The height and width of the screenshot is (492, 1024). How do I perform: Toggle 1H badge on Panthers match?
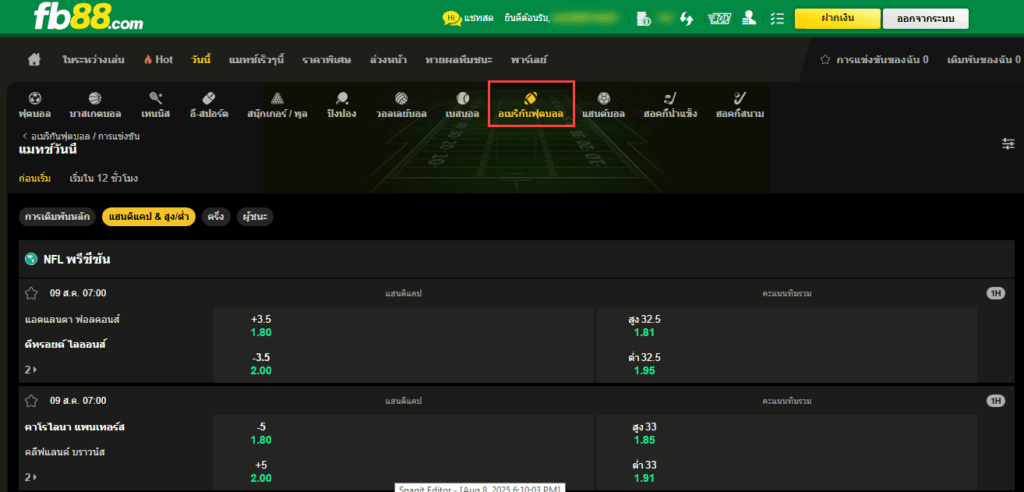tap(995, 401)
